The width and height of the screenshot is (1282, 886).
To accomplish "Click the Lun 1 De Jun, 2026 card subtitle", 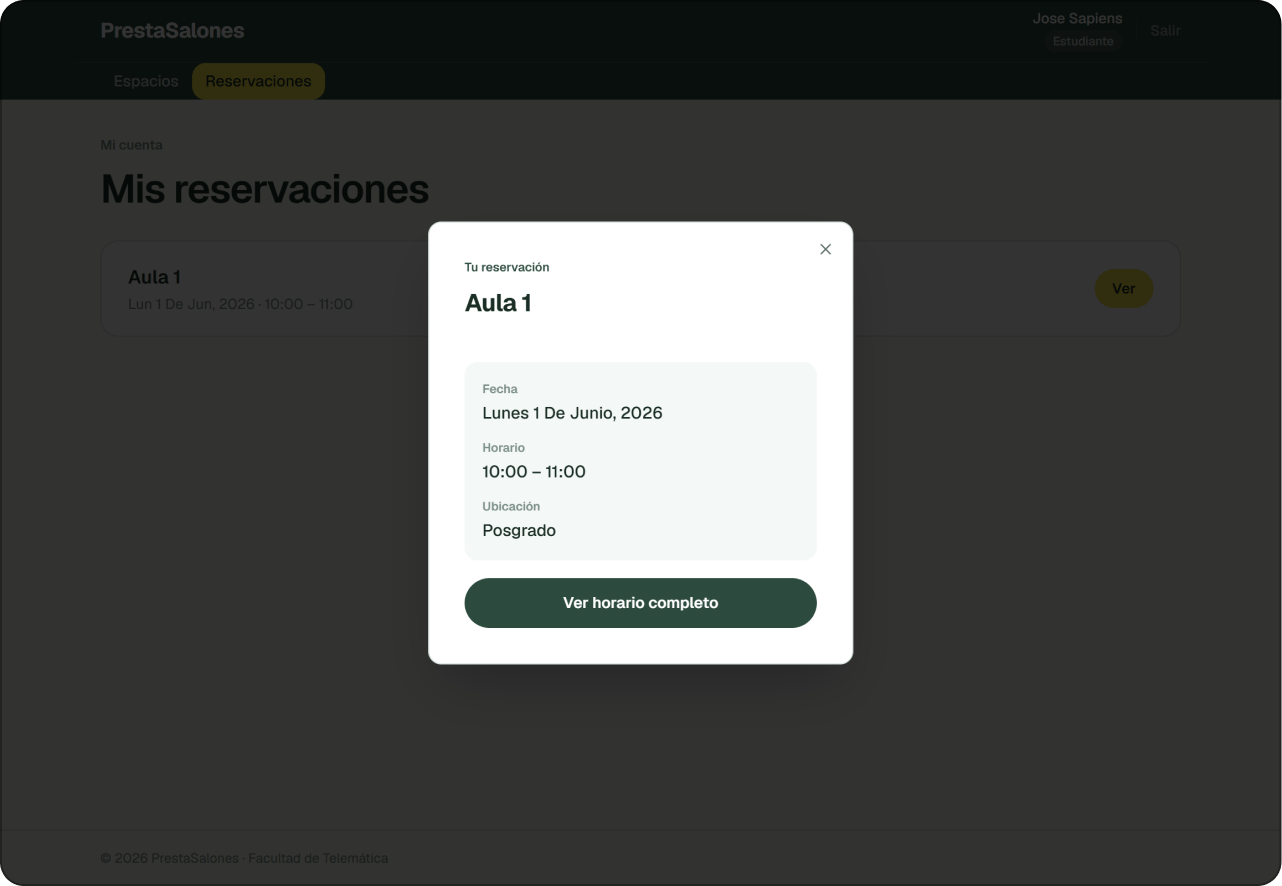I will pos(240,304).
